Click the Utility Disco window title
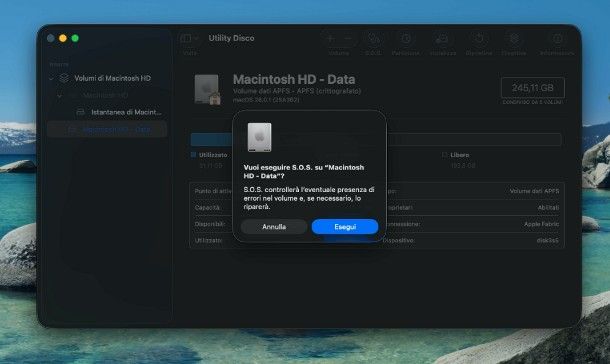 [x=231, y=38]
